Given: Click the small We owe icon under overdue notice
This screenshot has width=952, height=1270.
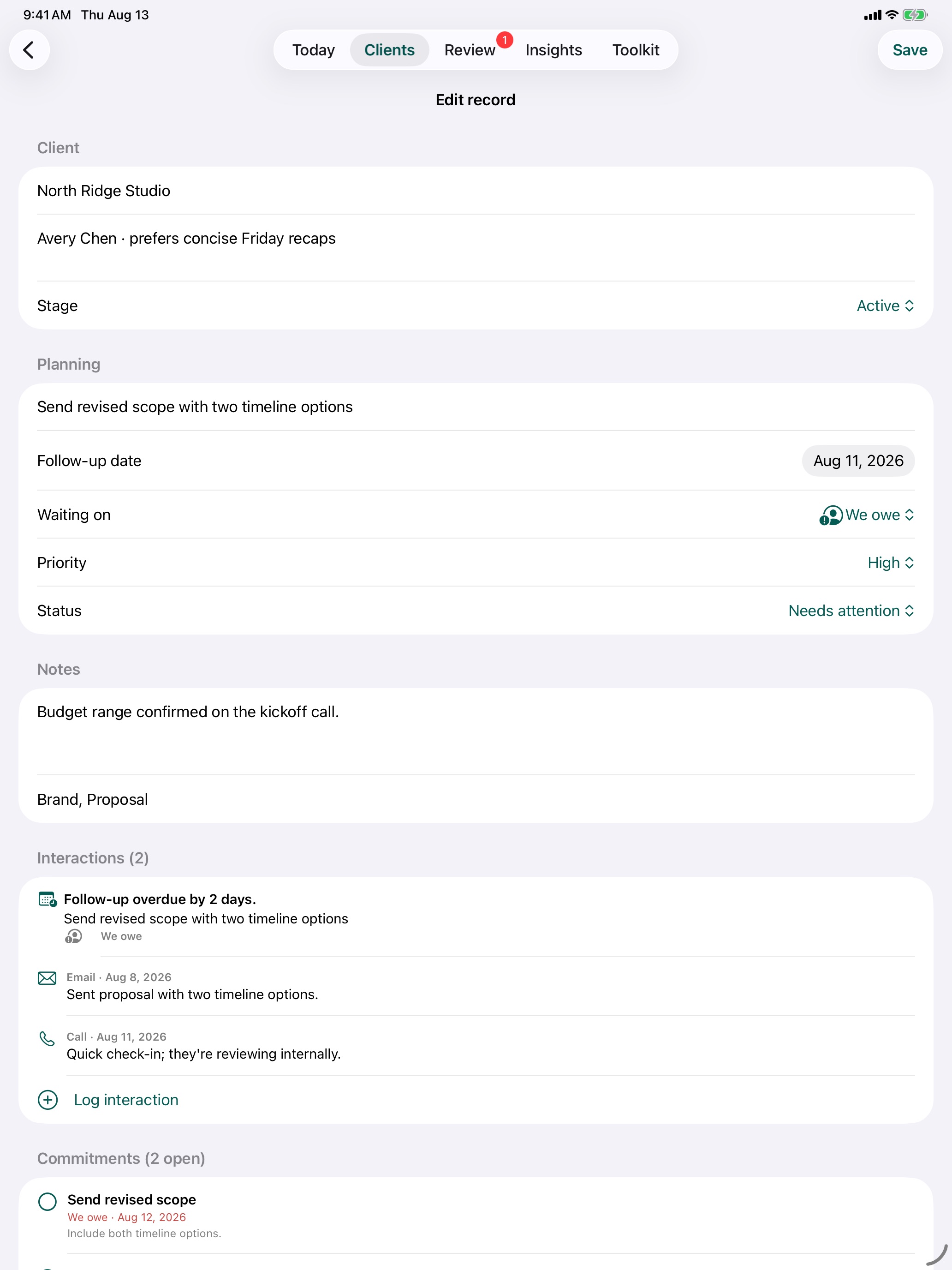Looking at the screenshot, I should [x=73, y=936].
